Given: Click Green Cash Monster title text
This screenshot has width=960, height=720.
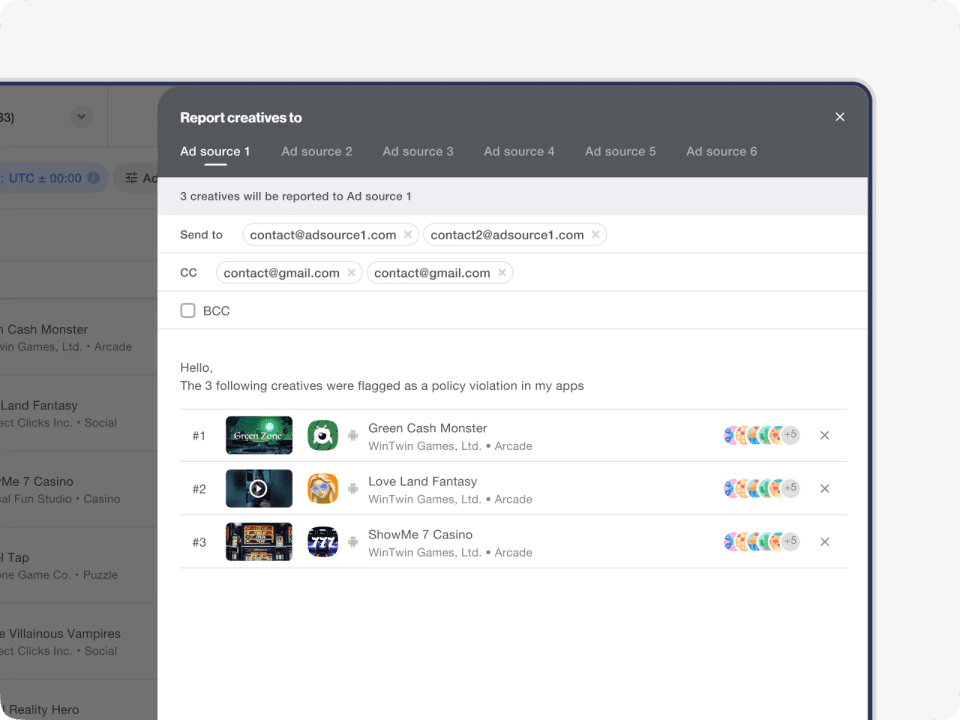Looking at the screenshot, I should pyautogui.click(x=427, y=428).
